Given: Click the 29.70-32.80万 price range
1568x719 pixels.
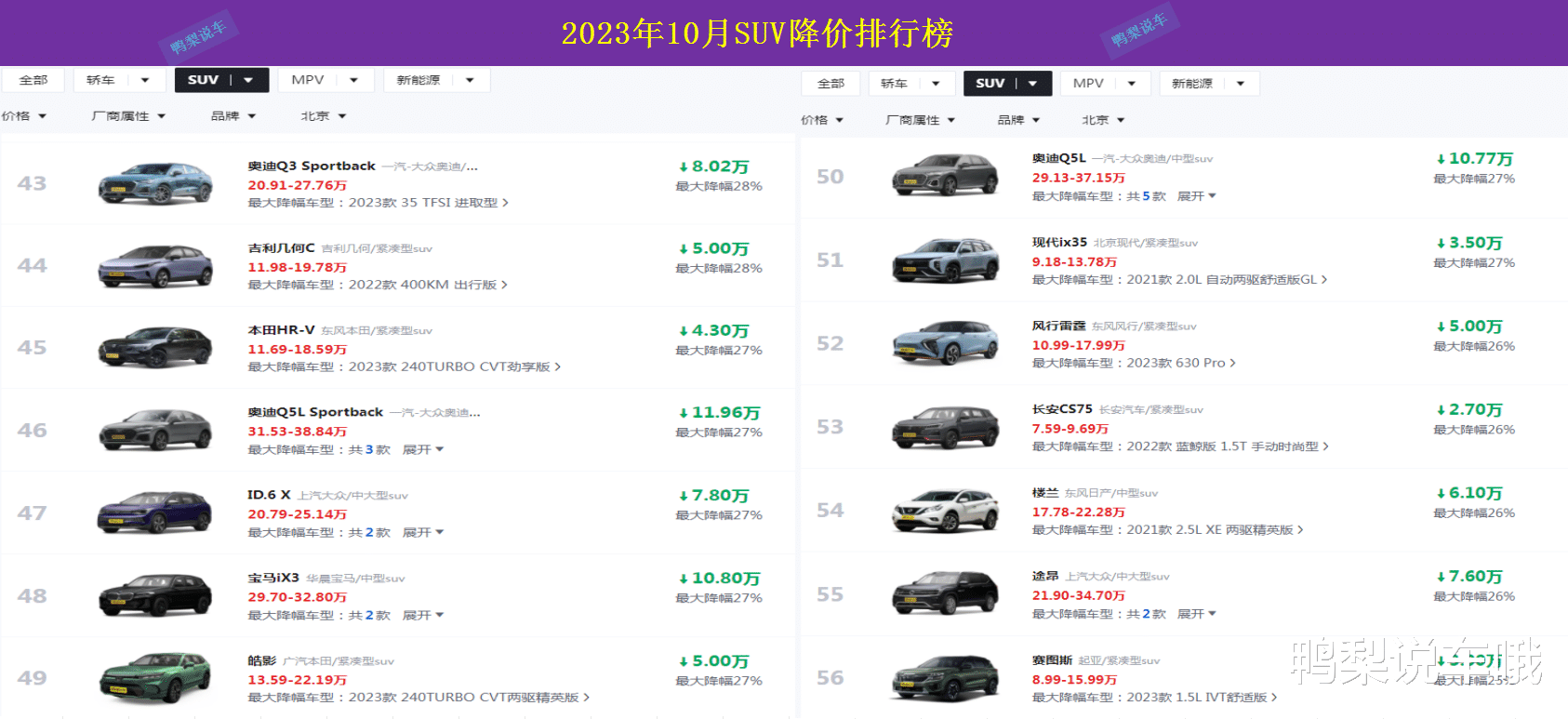Looking at the screenshot, I should pyautogui.click(x=297, y=597).
